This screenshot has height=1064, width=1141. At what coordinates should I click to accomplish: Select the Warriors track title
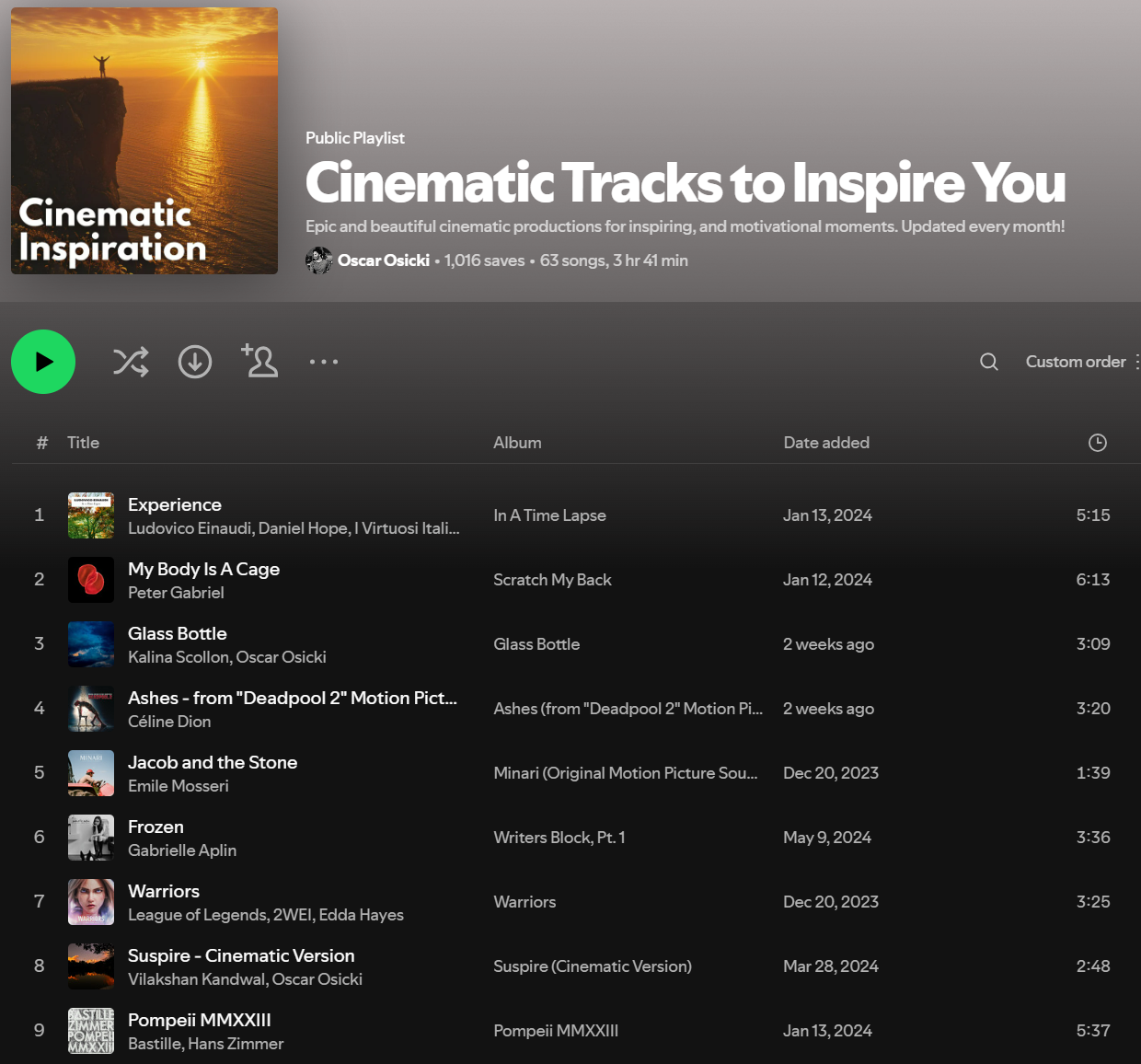[x=164, y=891]
